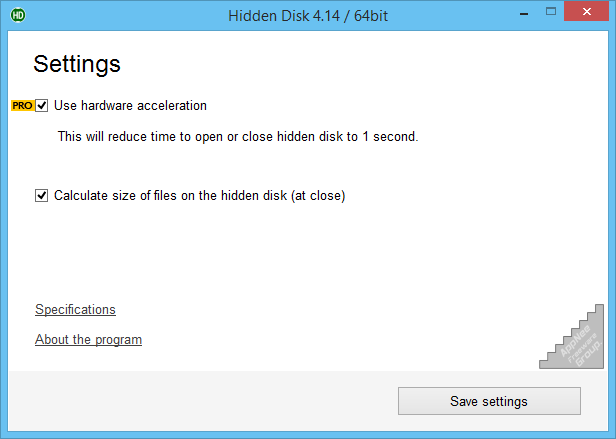Close the Hidden Disk window

point(587,11)
